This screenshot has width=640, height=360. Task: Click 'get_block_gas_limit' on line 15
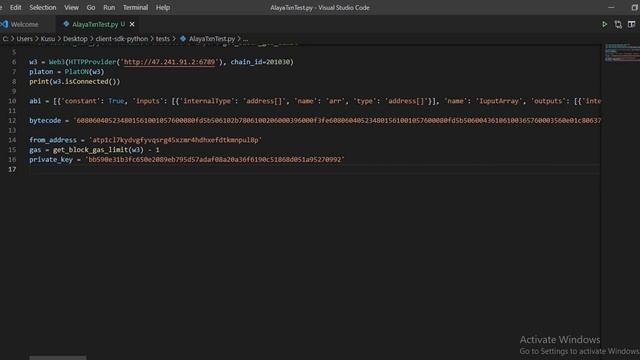[x=90, y=150]
